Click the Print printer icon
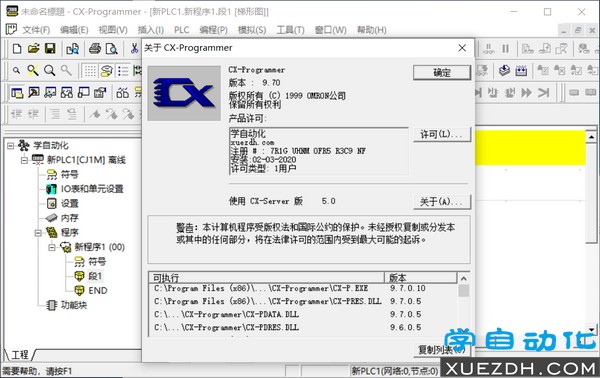Image resolution: width=600 pixels, height=378 pixels. (95, 49)
